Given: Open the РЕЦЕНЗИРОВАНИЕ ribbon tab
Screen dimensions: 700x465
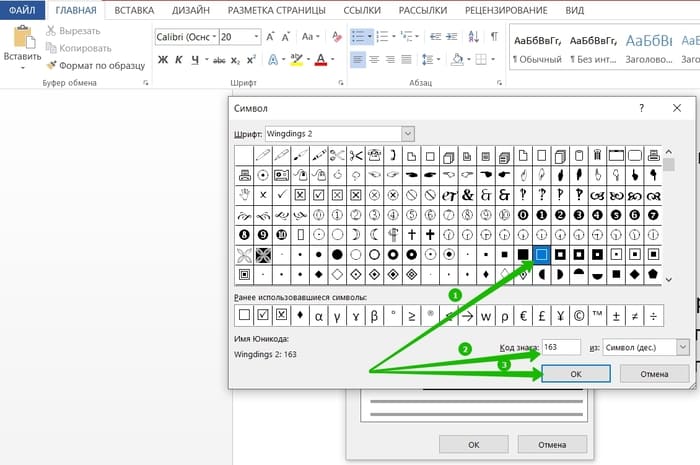Looking at the screenshot, I should (x=506, y=10).
